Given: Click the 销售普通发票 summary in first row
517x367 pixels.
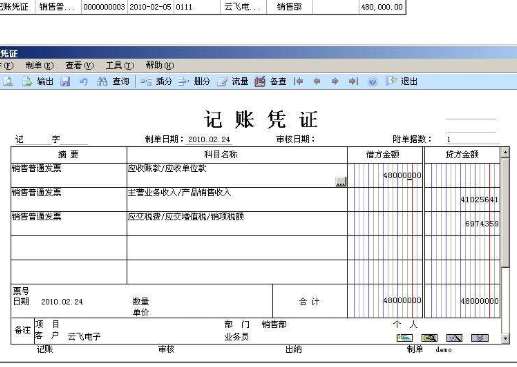Looking at the screenshot, I should point(36,168).
